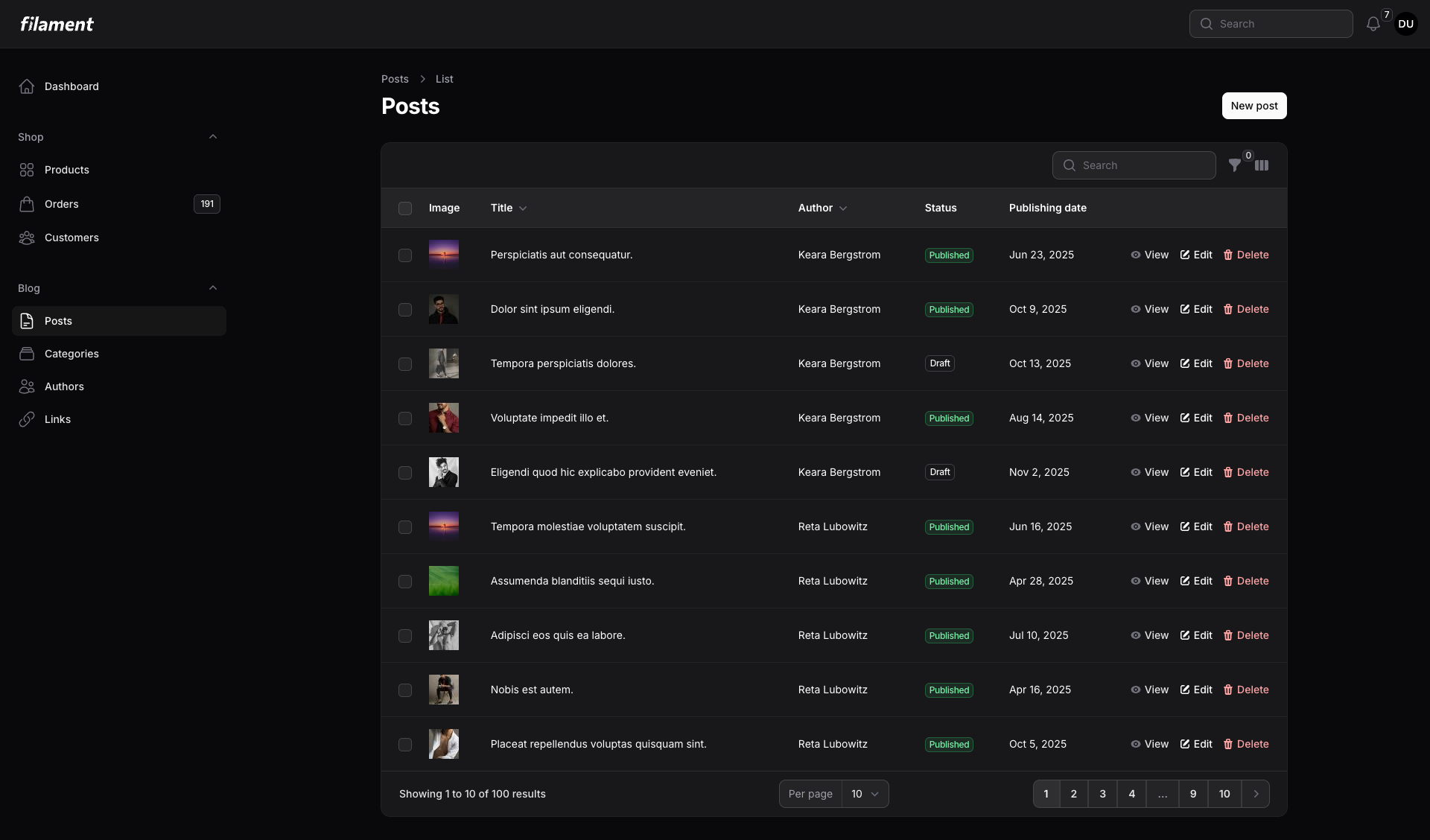Select the Dashboard home icon

27,86
